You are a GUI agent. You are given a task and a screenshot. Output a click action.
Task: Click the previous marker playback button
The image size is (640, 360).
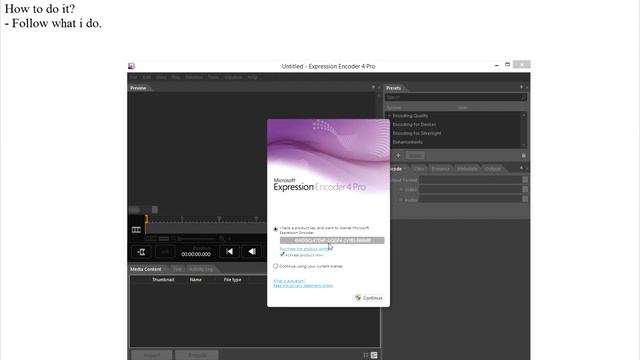point(229,252)
